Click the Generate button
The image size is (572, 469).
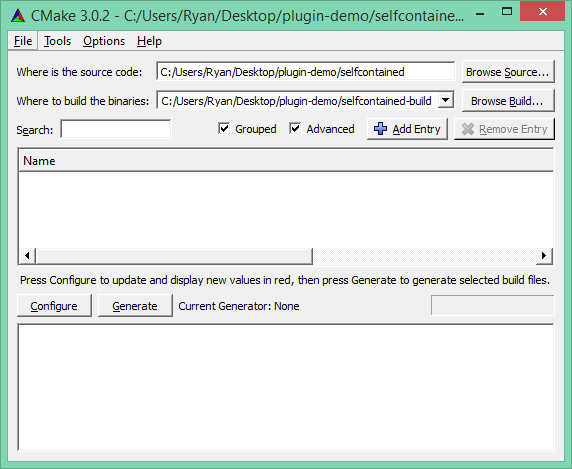tap(135, 306)
